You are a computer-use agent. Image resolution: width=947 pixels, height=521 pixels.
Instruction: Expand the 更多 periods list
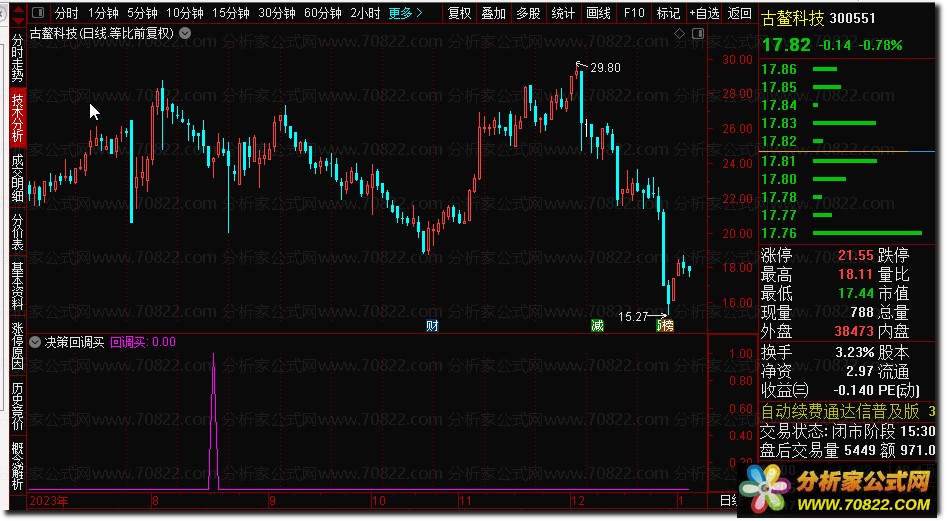click(x=405, y=13)
